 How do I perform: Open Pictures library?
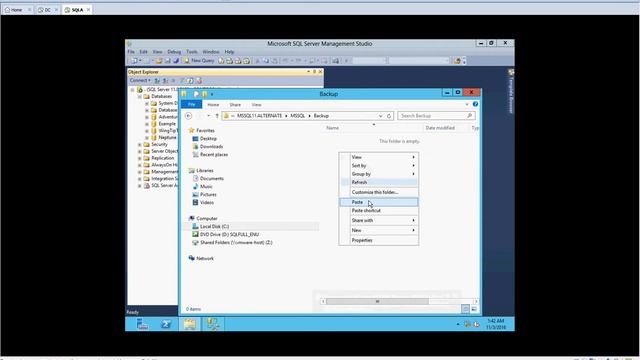coord(208,195)
